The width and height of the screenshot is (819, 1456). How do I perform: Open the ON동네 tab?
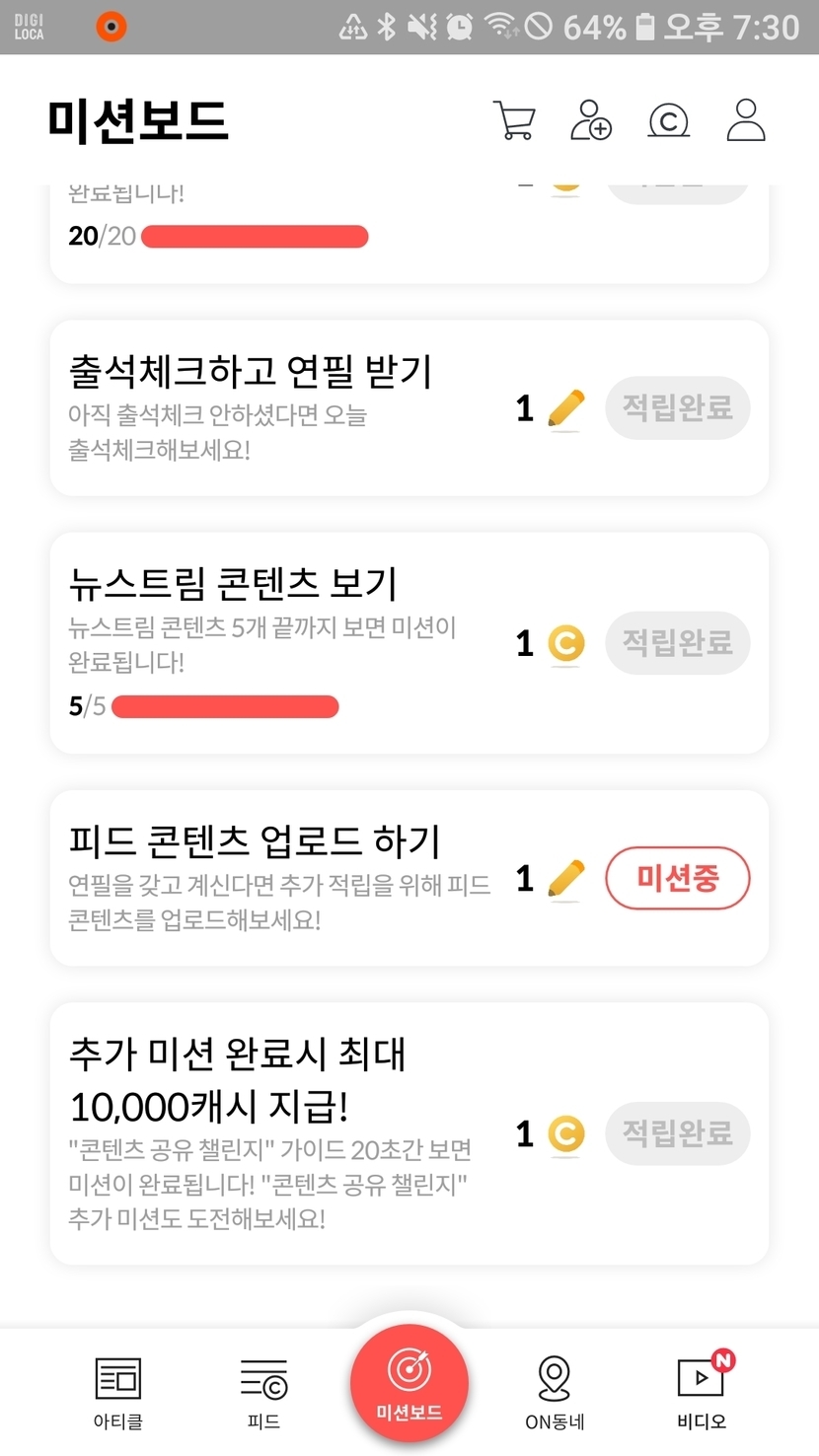click(x=555, y=1392)
